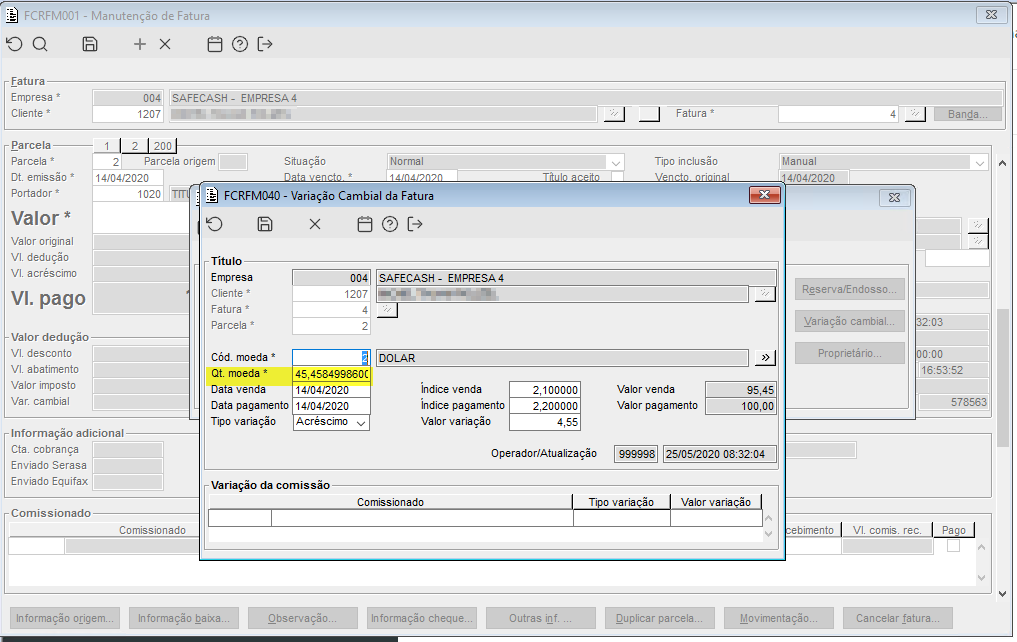Click down arrow of Variação da comissão scrollbar
This screenshot has width=1017, height=642.
pos(769,534)
